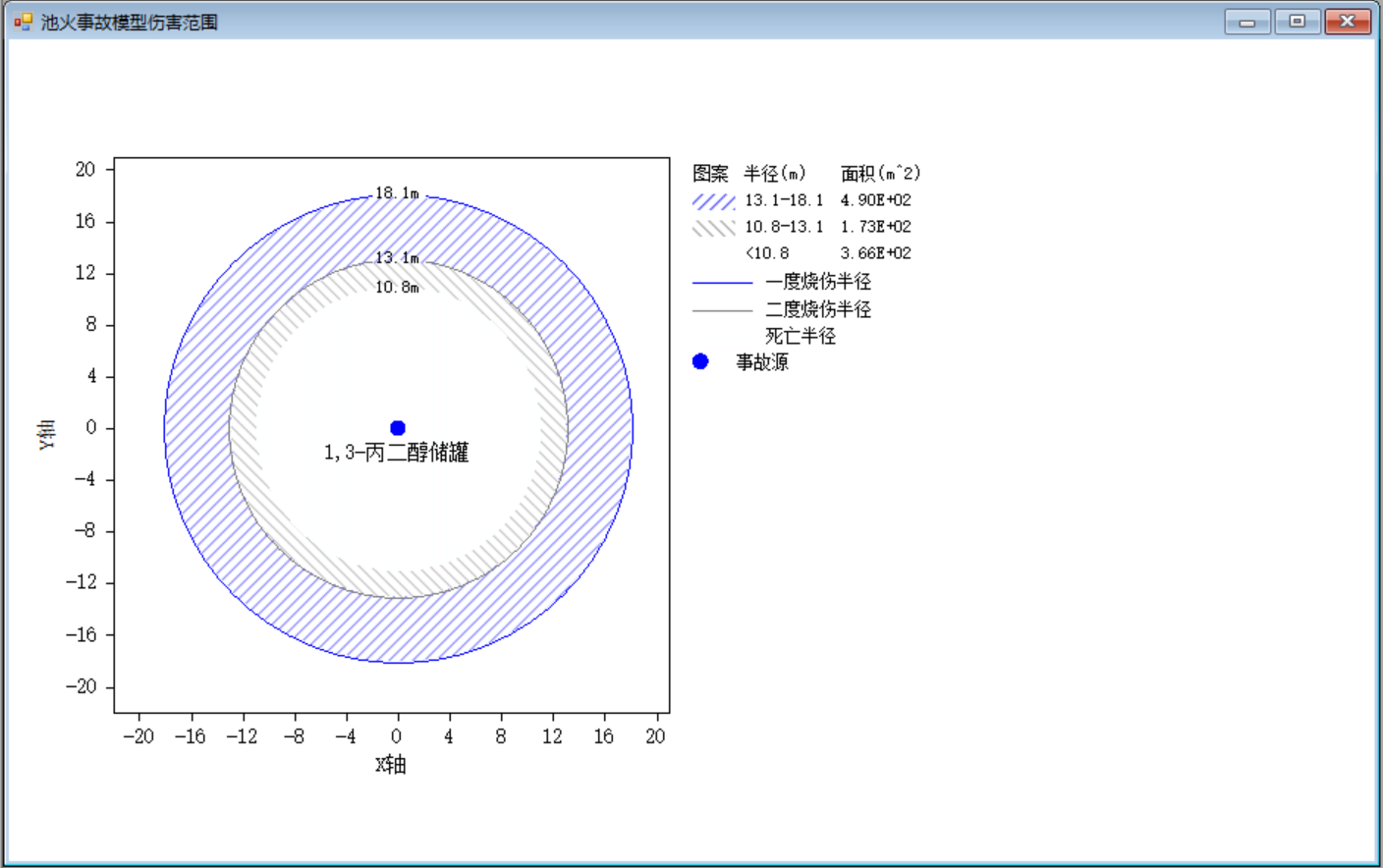The image size is (1383, 868).
Task: Click the blue line sample for 一度烧伤半径
Action: tap(722, 283)
